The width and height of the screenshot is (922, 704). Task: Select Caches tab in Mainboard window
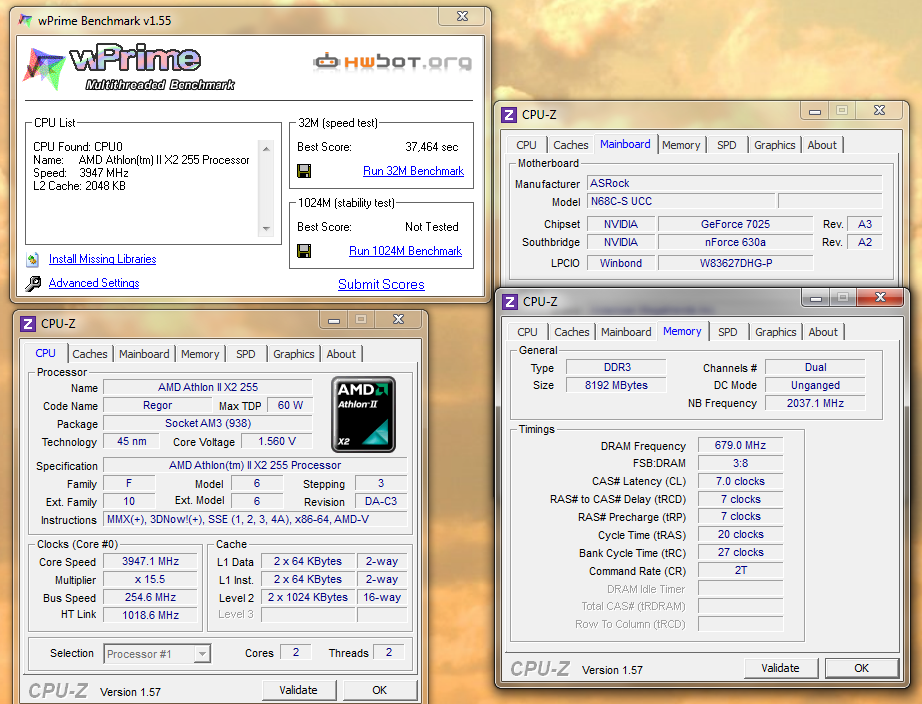[570, 145]
